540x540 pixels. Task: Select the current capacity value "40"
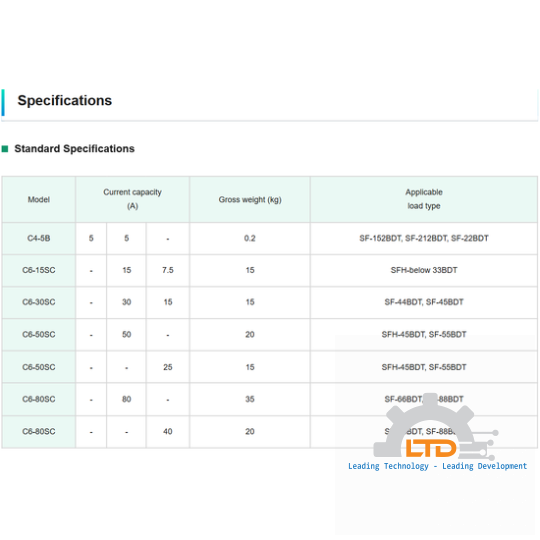[x=168, y=432]
